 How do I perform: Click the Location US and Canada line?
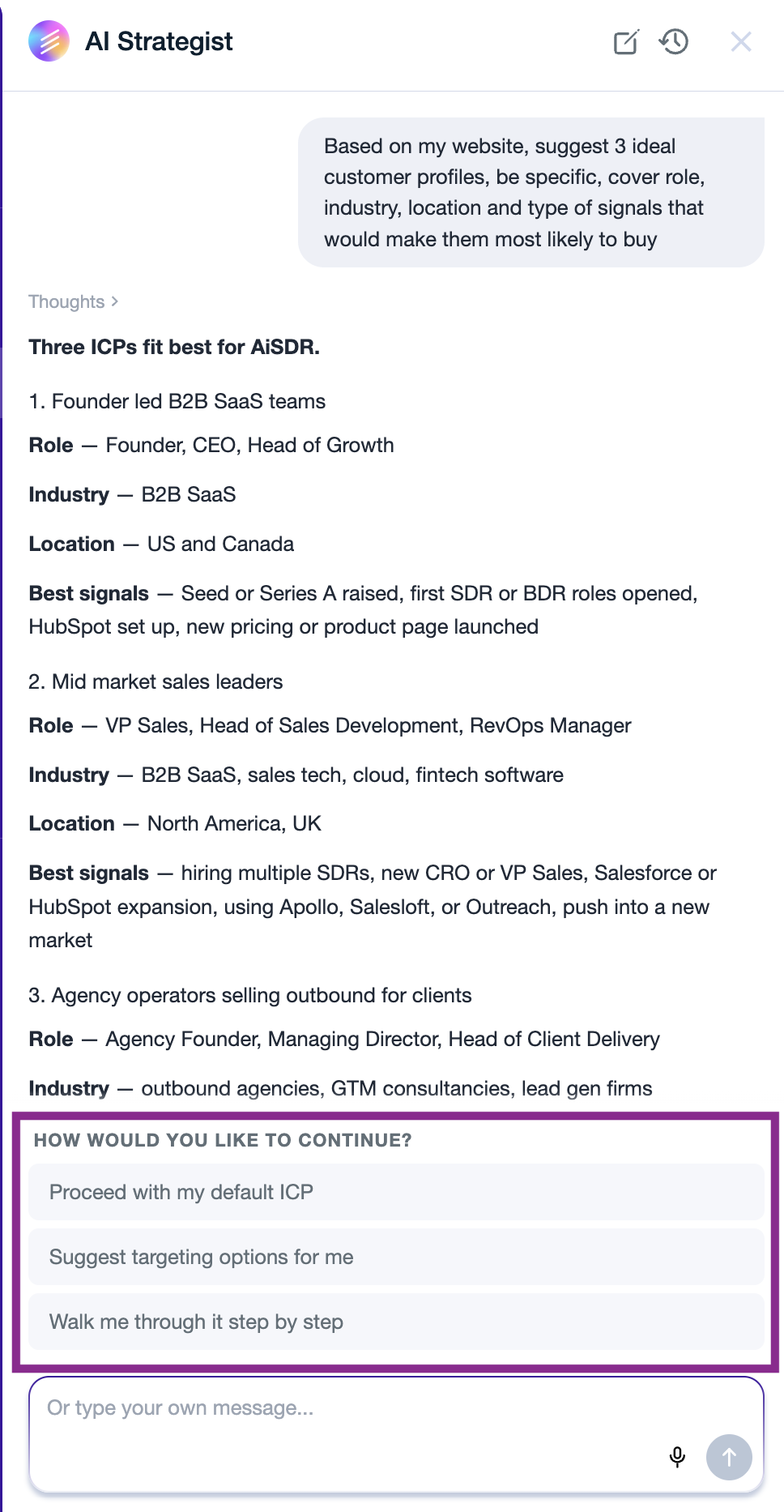[x=161, y=544]
